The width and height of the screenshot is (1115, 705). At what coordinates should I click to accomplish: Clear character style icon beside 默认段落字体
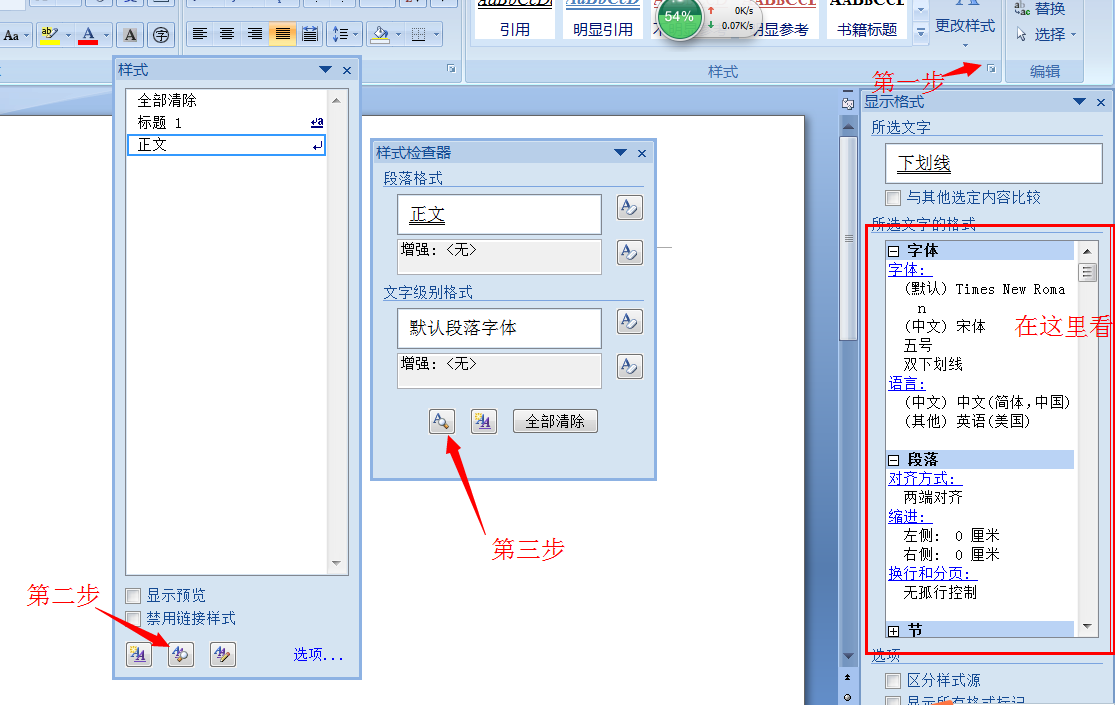(x=629, y=322)
